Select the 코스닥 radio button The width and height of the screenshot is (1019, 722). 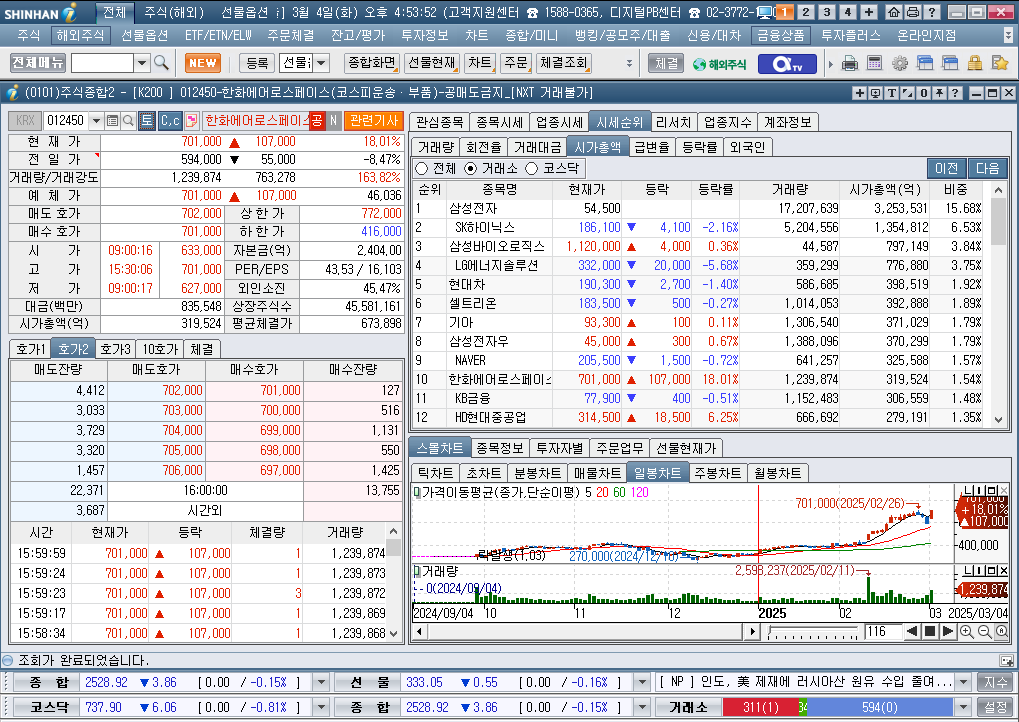pyautogui.click(x=532, y=168)
